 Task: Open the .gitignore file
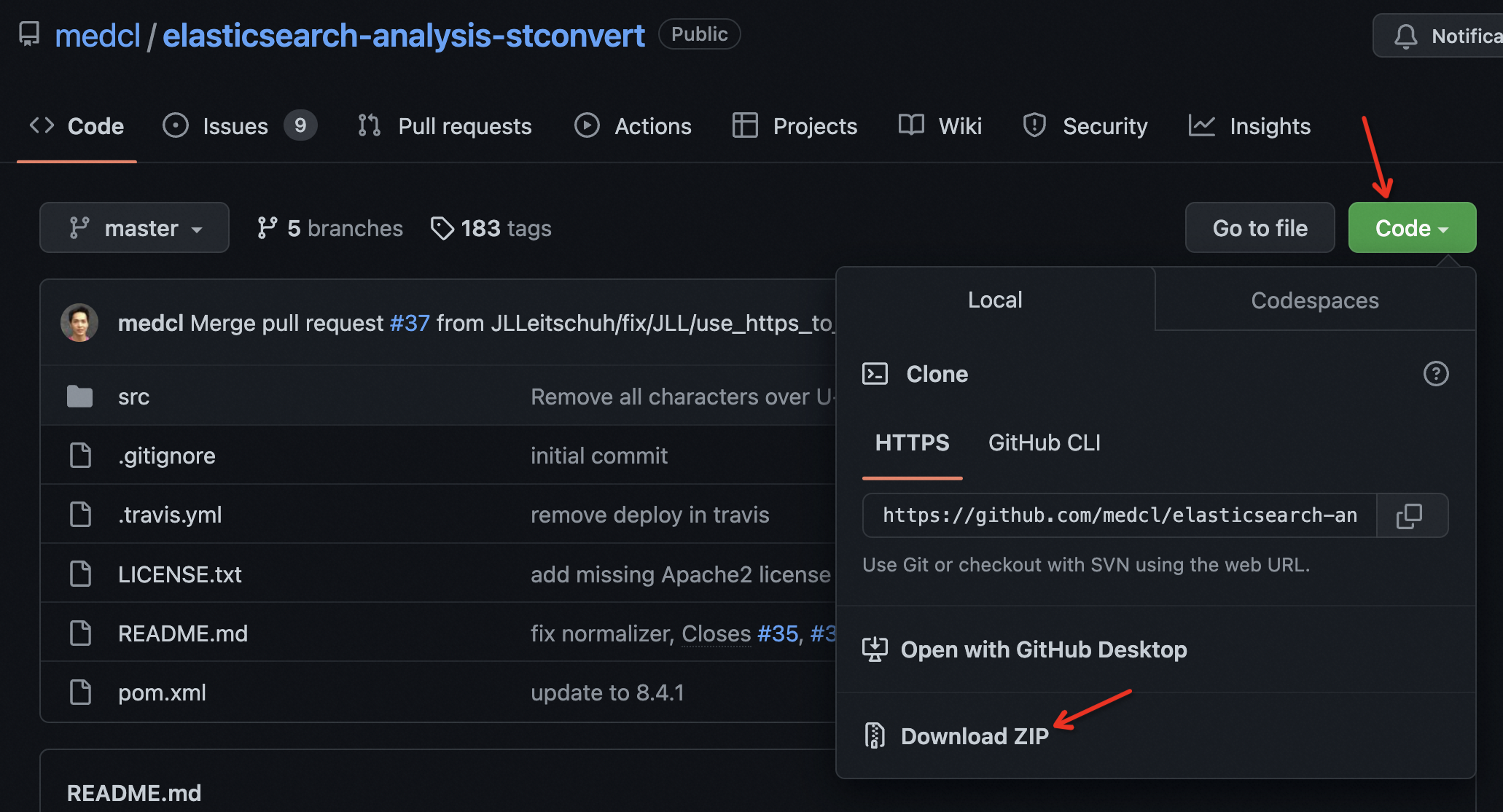(166, 456)
